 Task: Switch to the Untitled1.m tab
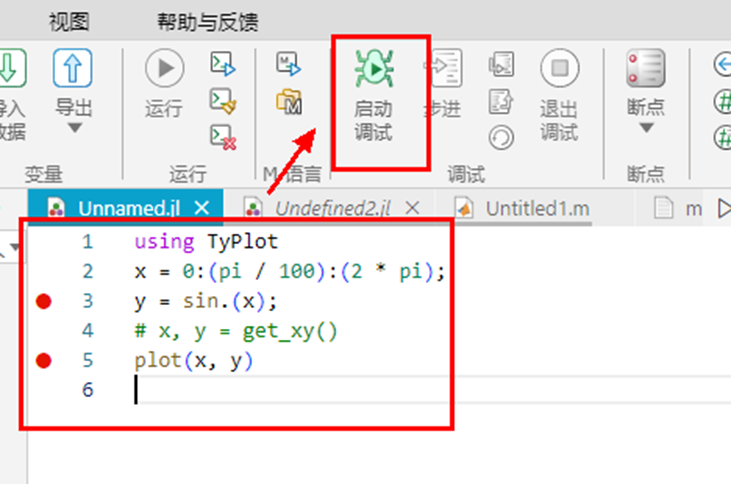click(x=537, y=208)
